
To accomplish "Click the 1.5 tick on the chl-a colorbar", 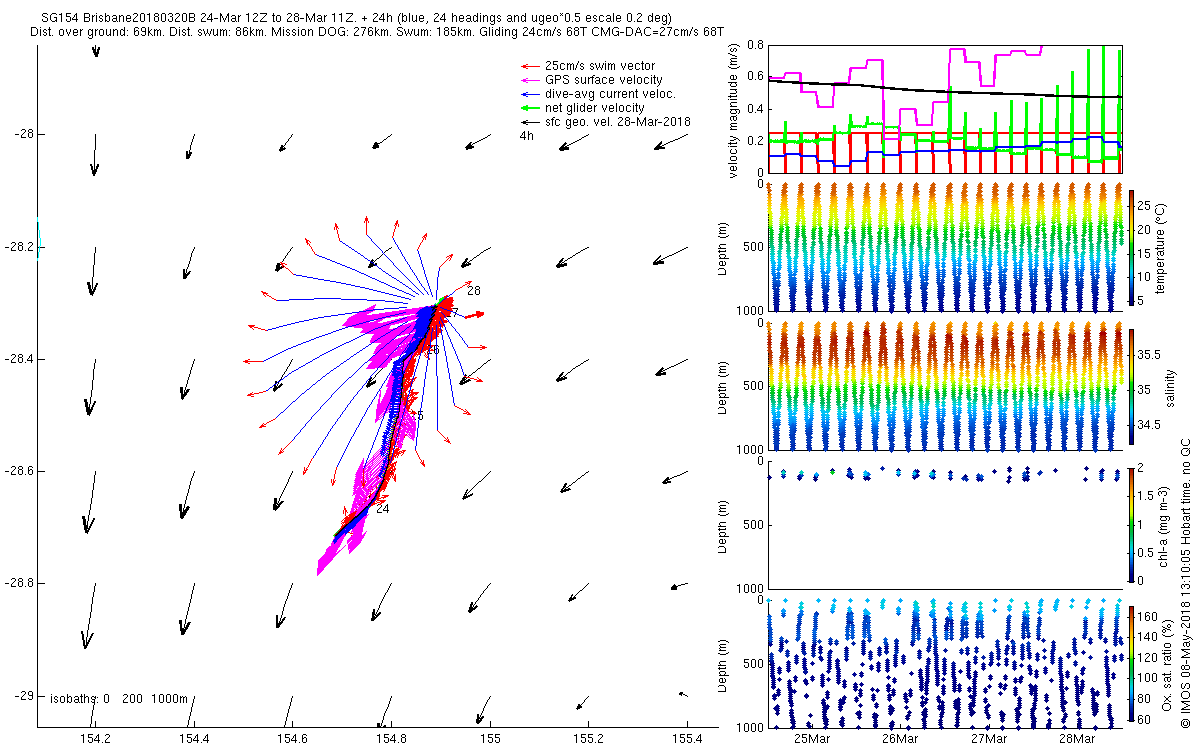I will click(x=1148, y=496).
